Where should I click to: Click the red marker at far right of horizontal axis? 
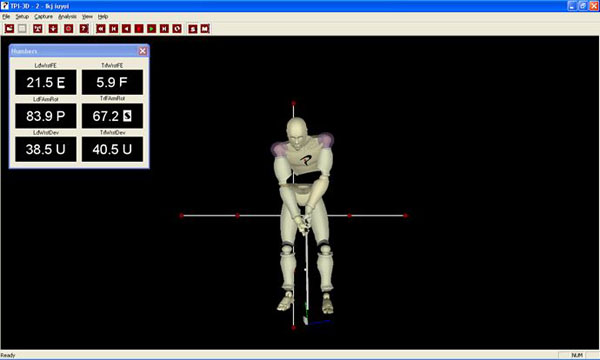(x=406, y=216)
